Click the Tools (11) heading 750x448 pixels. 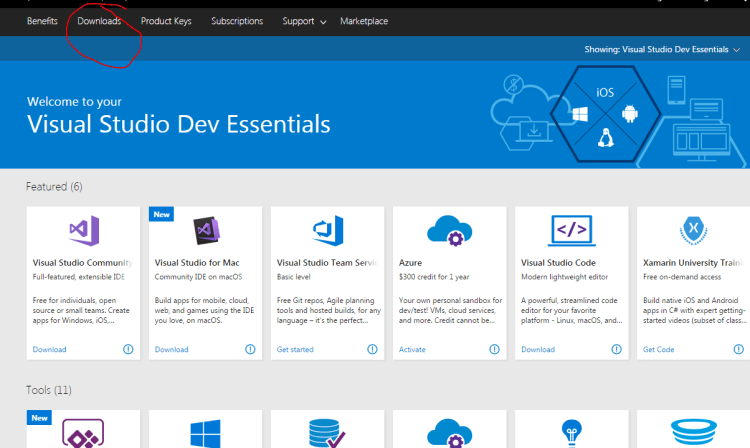coord(49,390)
